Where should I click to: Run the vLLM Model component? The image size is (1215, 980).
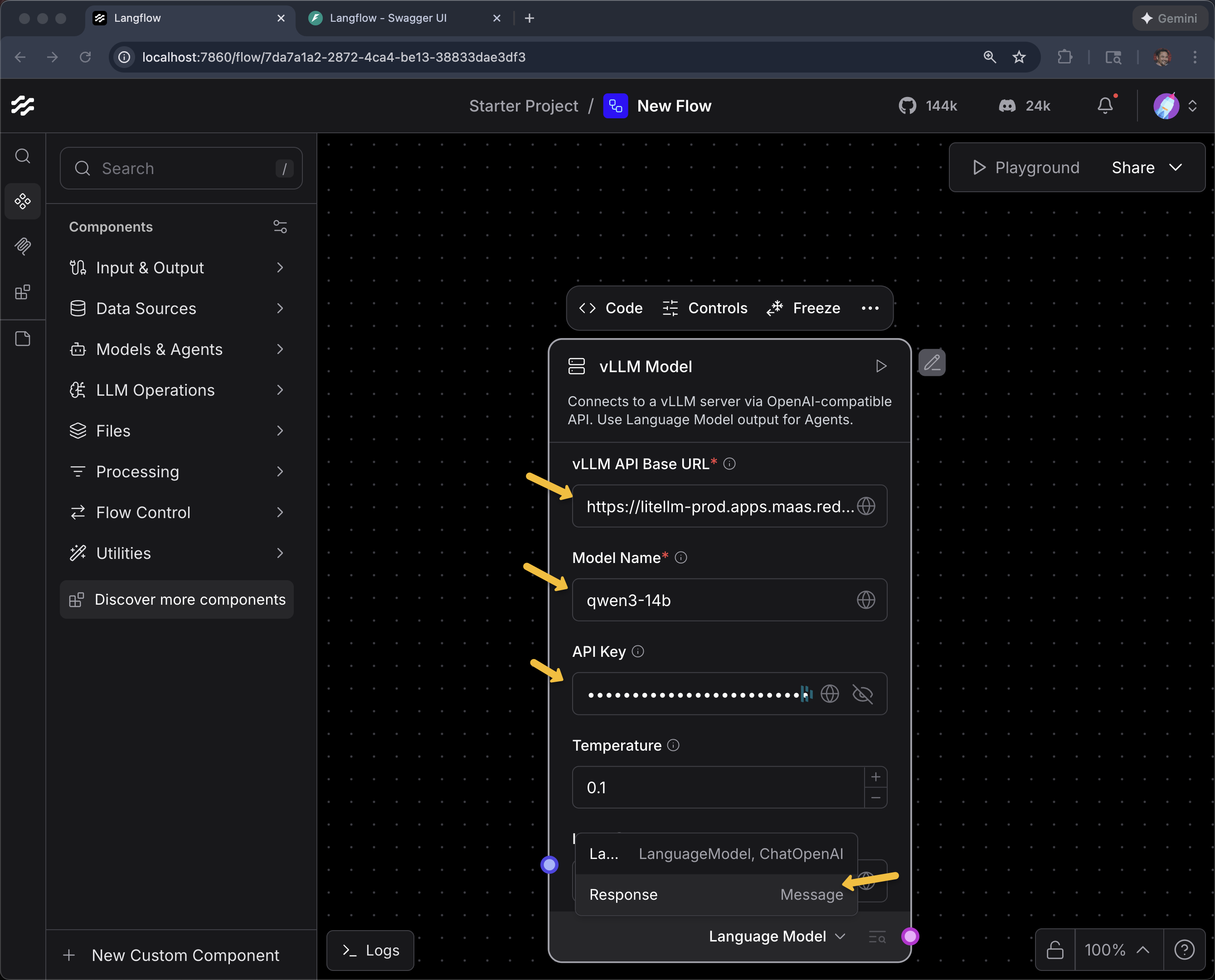coord(881,366)
